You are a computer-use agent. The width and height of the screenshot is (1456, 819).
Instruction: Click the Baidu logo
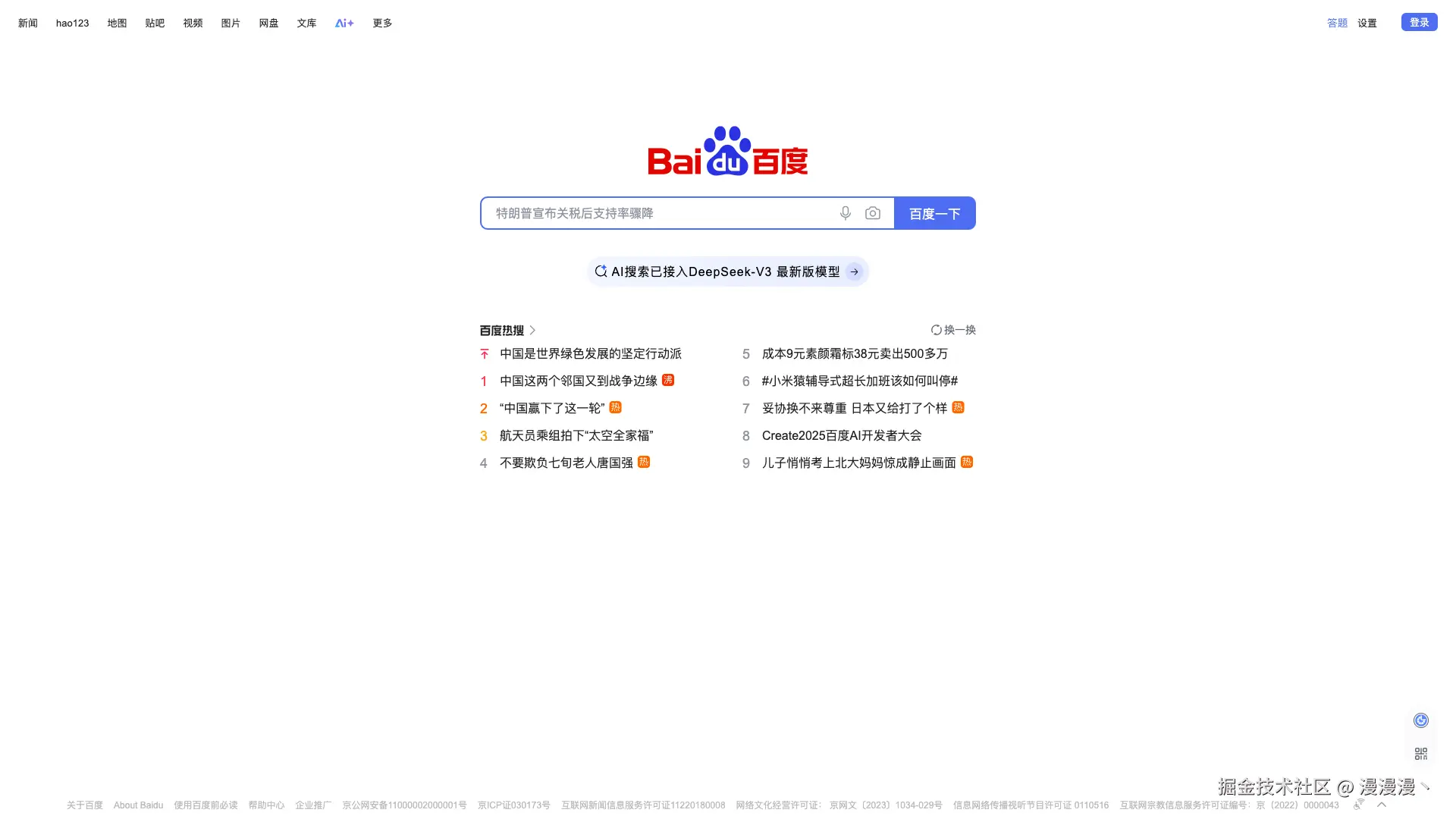727,152
